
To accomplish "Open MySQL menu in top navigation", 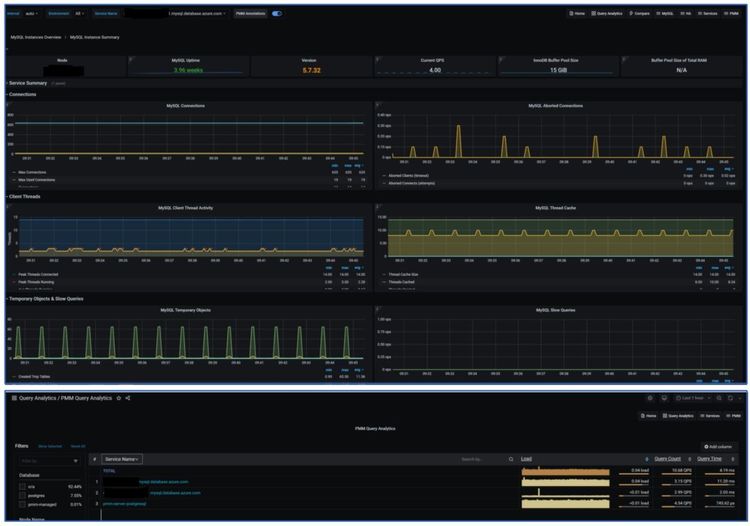I will [664, 13].
